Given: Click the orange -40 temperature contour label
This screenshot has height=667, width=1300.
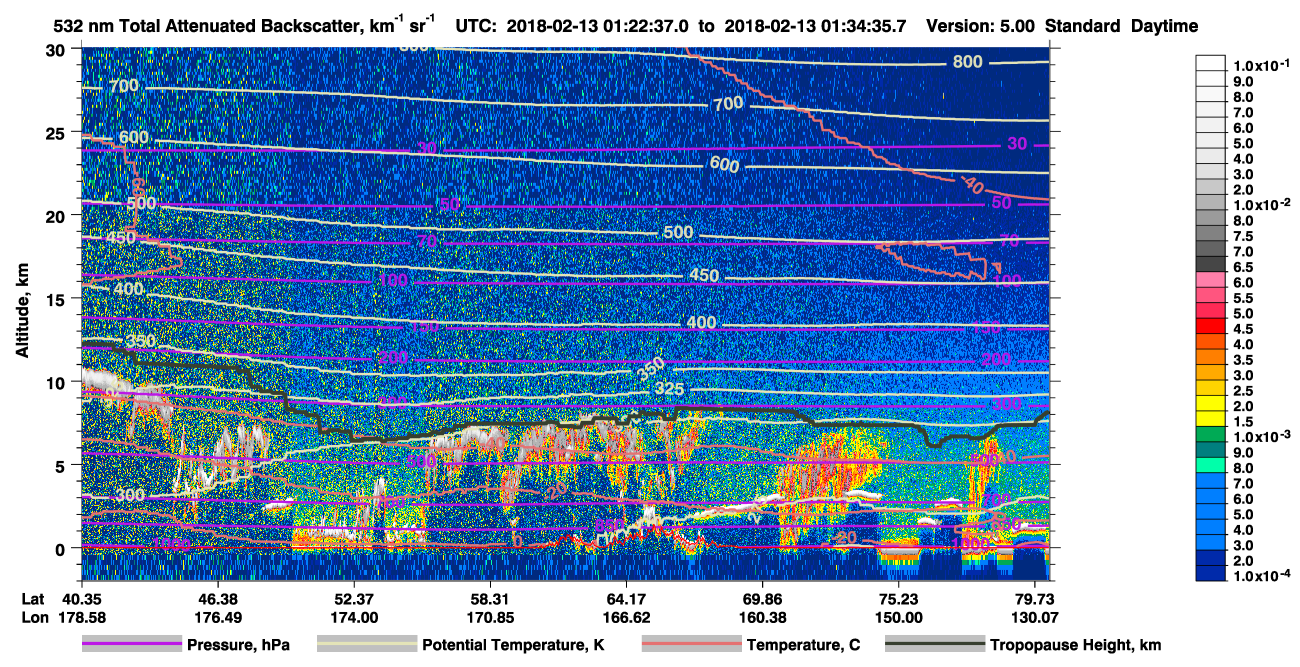Looking at the screenshot, I should (970, 185).
